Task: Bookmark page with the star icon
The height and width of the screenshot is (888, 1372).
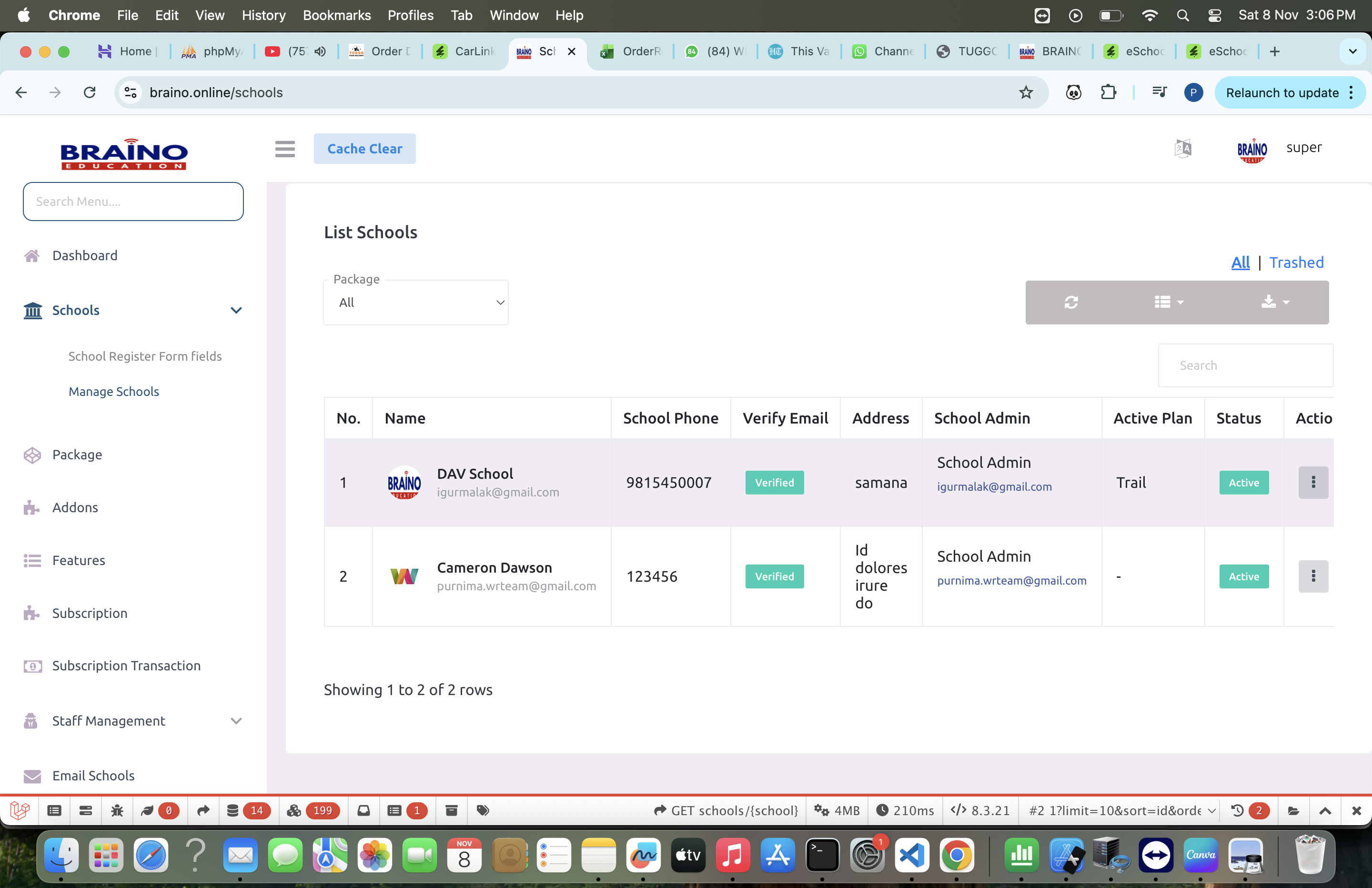Action: click(1026, 92)
